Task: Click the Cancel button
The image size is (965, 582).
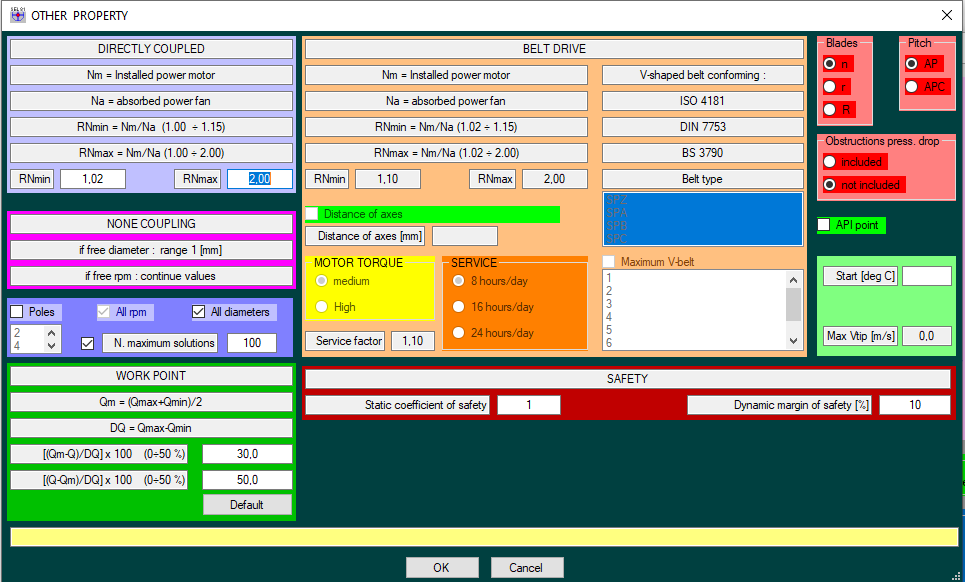Action: (526, 568)
